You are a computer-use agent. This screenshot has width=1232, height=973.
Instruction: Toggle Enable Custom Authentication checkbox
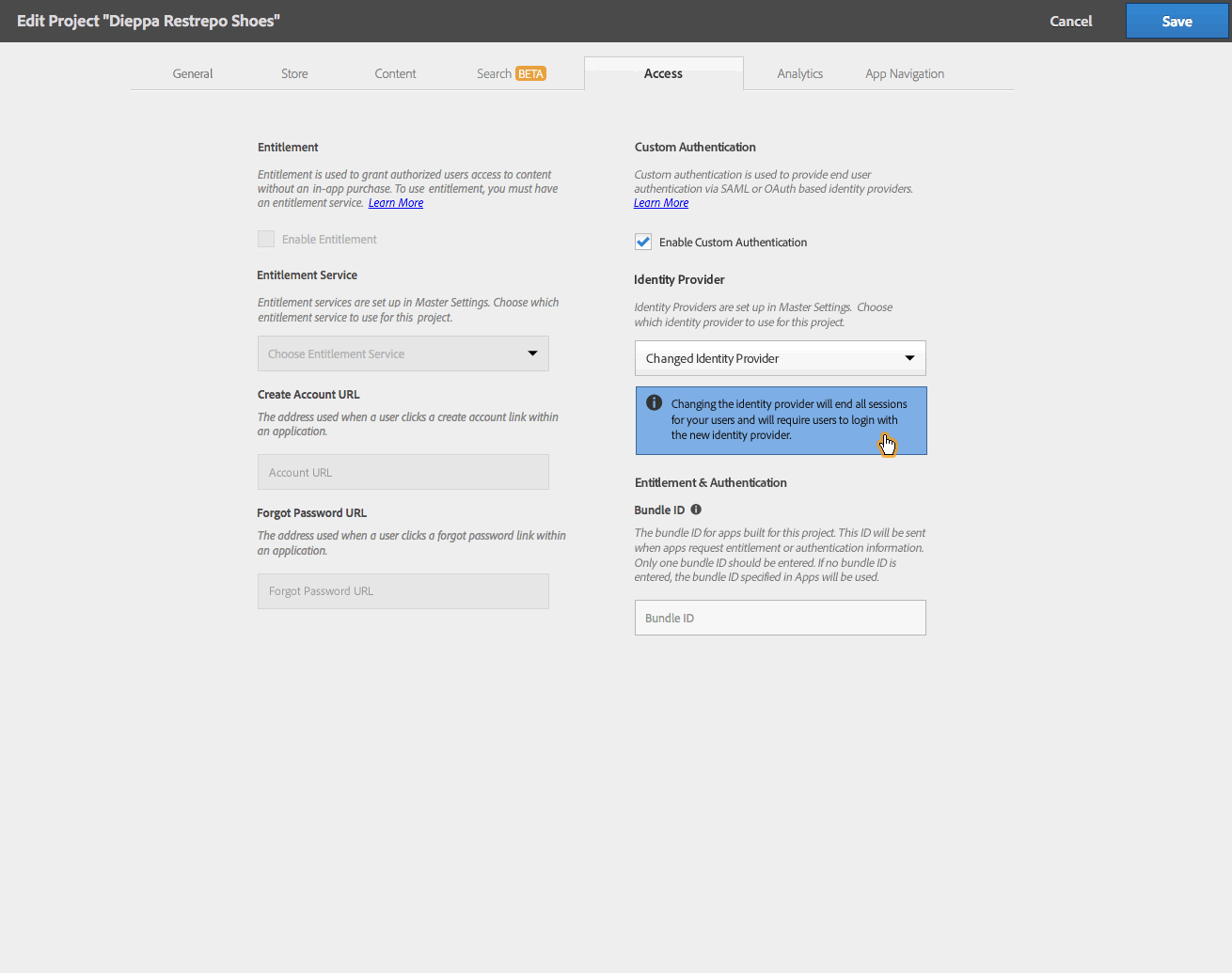(x=643, y=242)
